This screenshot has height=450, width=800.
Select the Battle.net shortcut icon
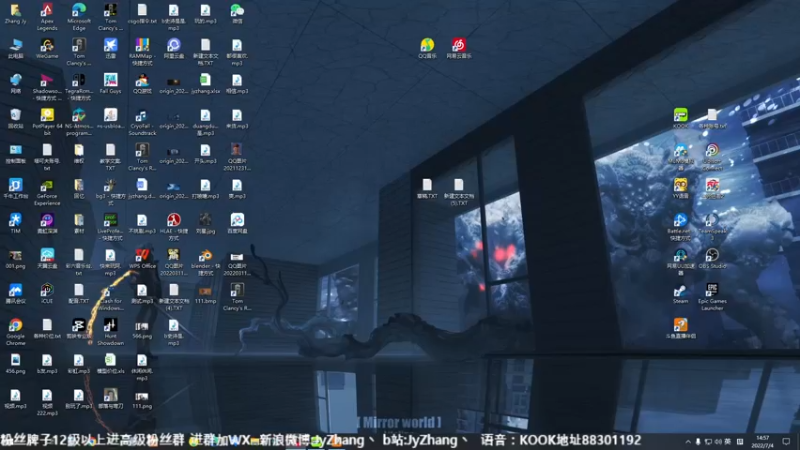(x=680, y=227)
